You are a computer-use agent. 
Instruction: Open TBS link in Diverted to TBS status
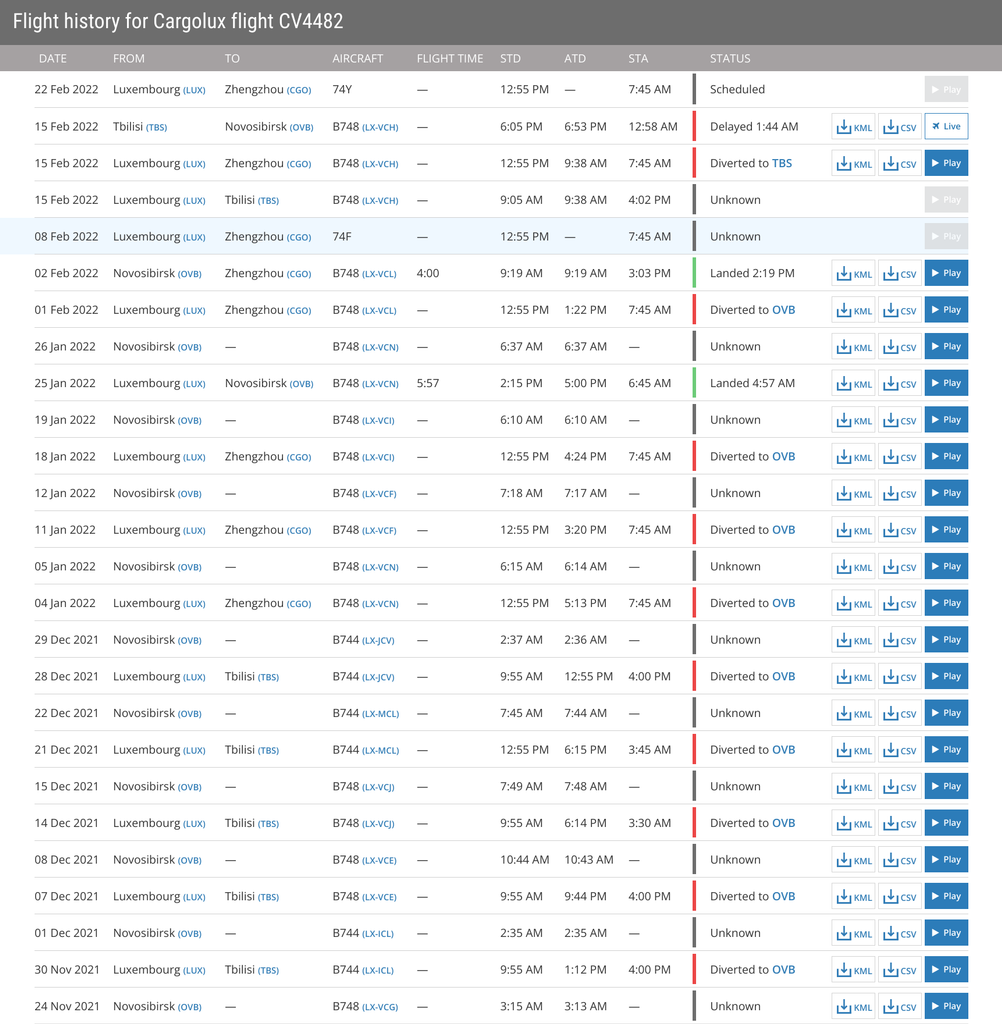(x=782, y=163)
